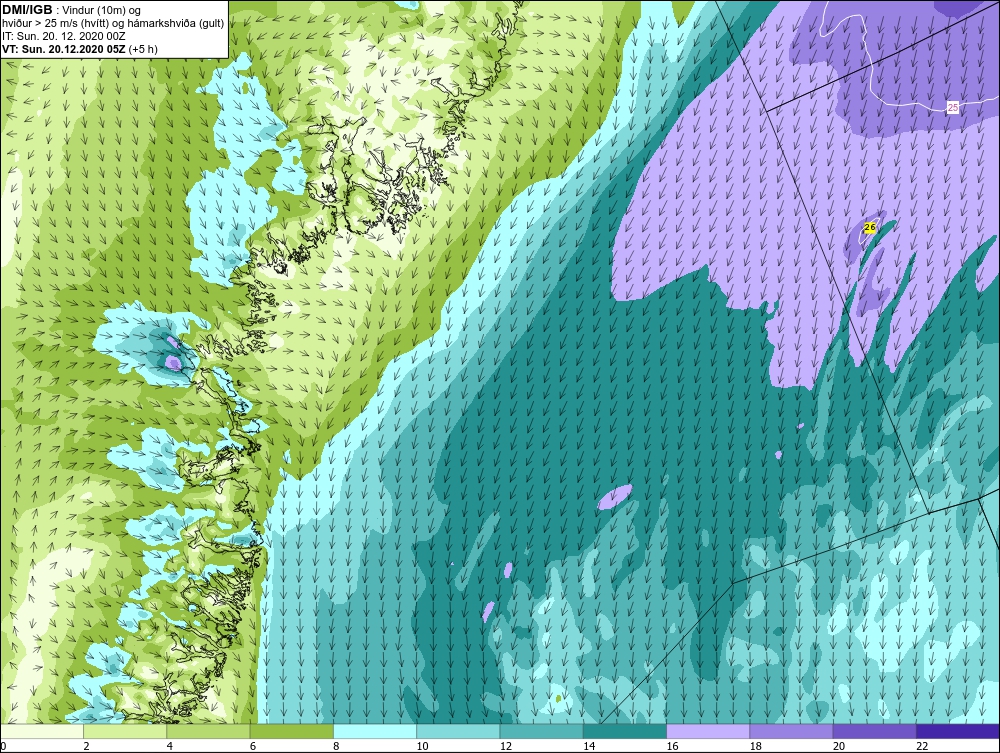Screen dimensions: 1000x753
Task: Click the yellow 26 maximum gust label
Action: [870, 227]
